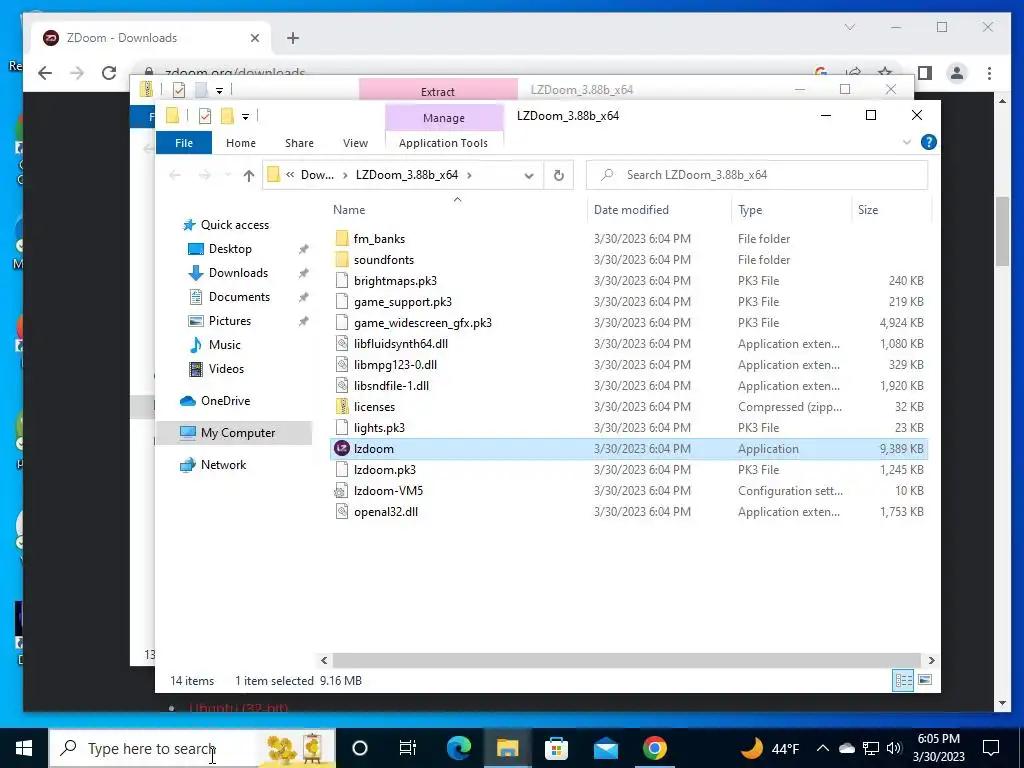This screenshot has height=768, width=1024.
Task: Click the New folder quick access icon
Action: tap(227, 116)
